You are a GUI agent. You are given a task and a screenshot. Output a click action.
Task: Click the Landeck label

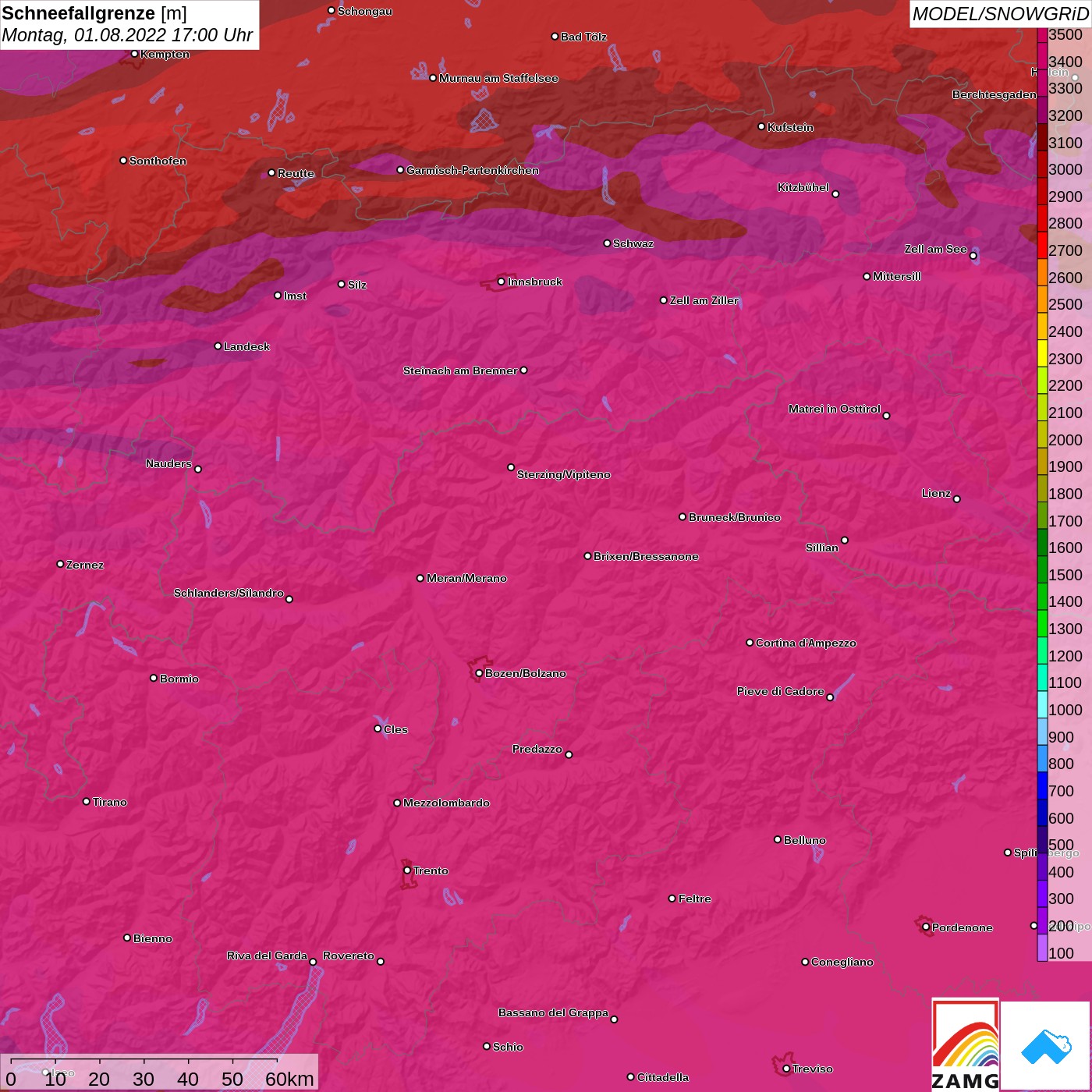(246, 346)
